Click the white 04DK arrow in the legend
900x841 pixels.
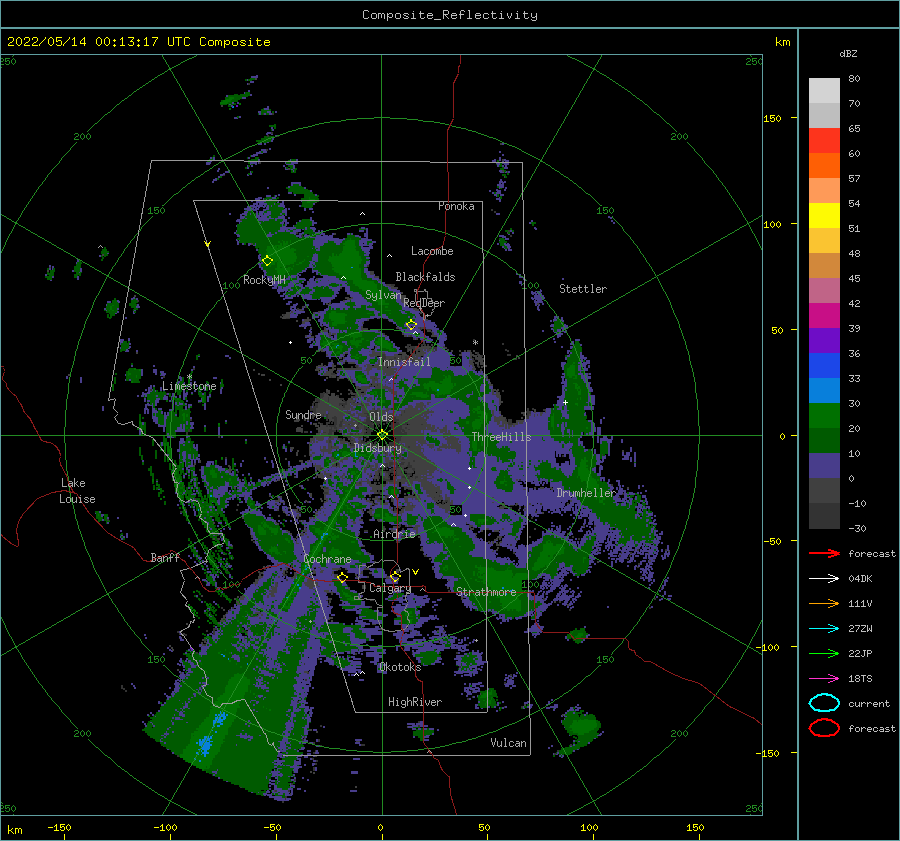pyautogui.click(x=824, y=579)
